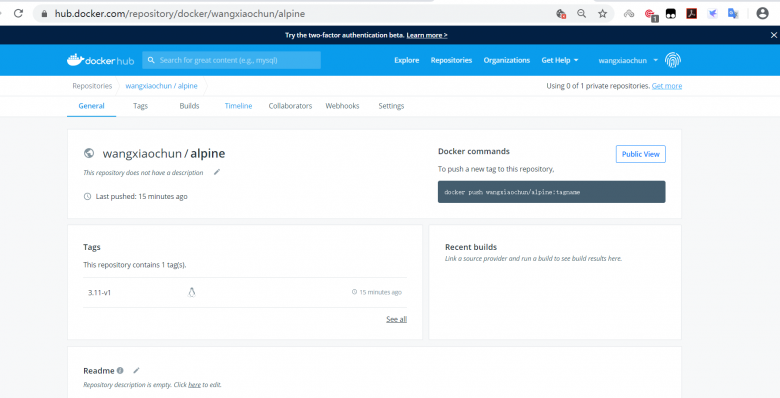Click the cloud extension icon in toolbar
The height and width of the screenshot is (398, 780).
(x=629, y=13)
